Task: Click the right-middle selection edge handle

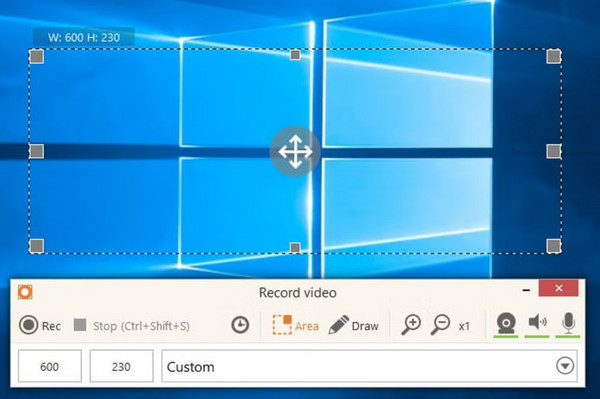Action: 554,151
